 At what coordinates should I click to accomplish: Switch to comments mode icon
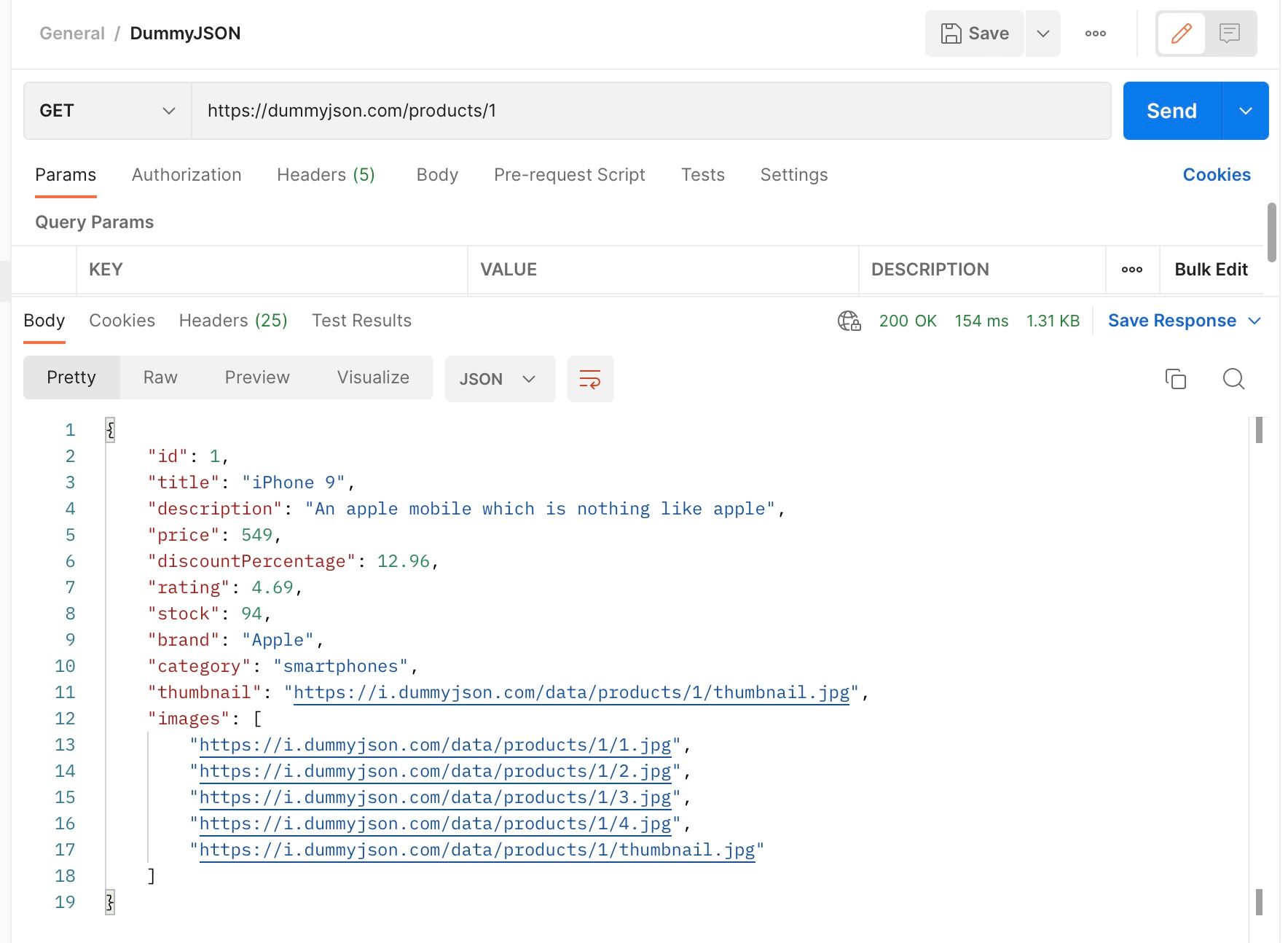coord(1230,34)
